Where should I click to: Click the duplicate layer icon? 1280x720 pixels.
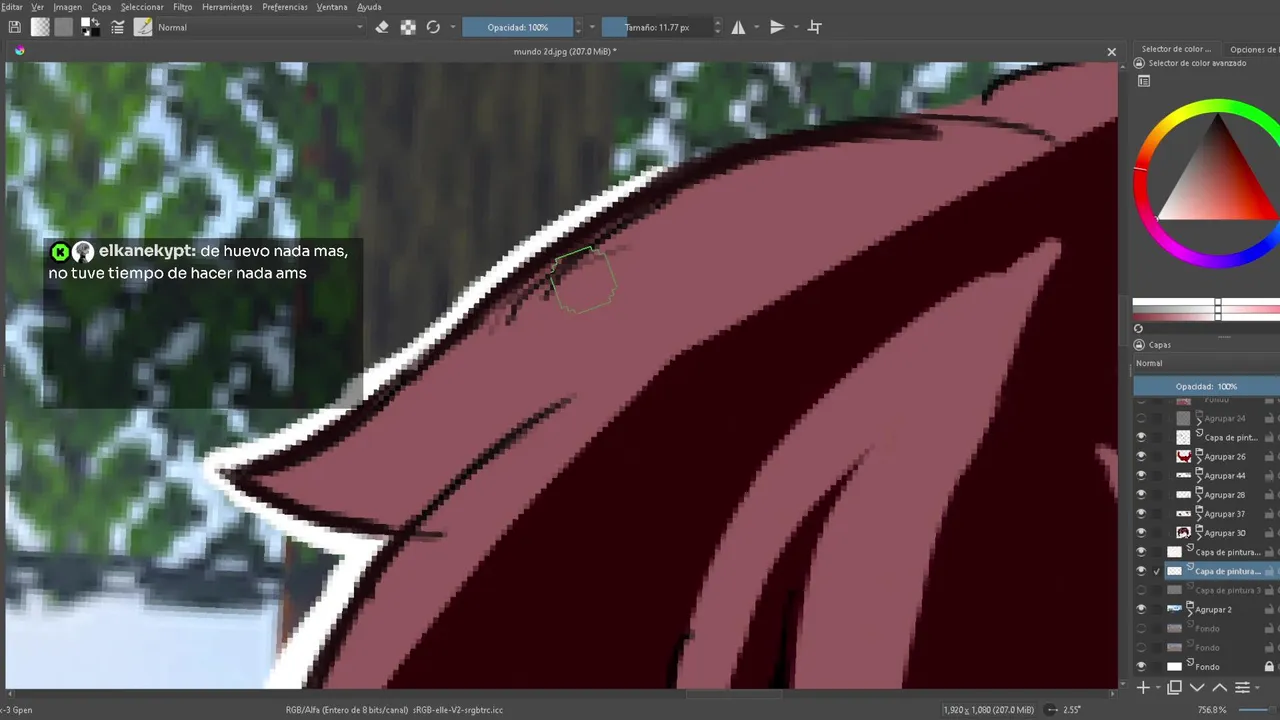click(1174, 687)
